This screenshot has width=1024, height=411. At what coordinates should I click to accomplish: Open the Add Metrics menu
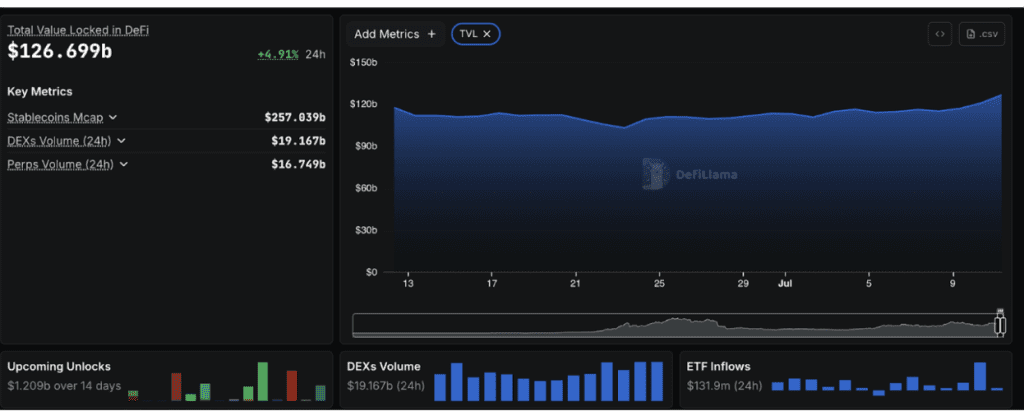395,34
